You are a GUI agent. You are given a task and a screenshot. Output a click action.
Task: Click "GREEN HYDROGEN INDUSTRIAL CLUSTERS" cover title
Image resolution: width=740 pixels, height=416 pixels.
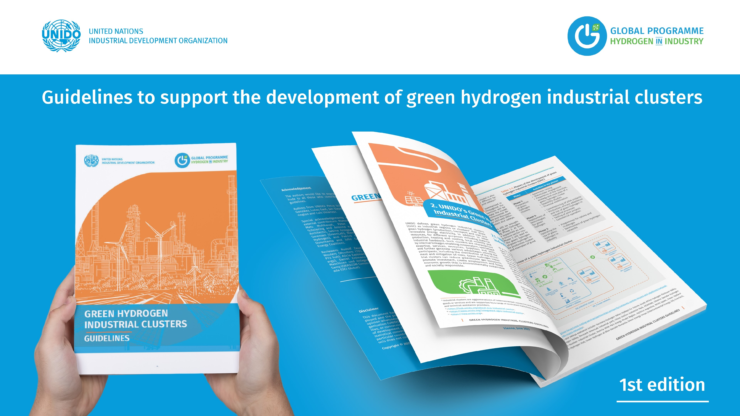click(x=135, y=319)
